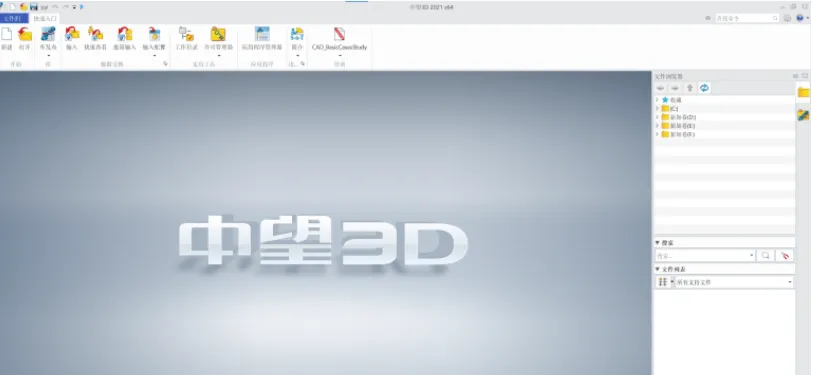The width and height of the screenshot is (813, 375).
Task: Open the folder tab on right sidebar
Action: click(x=803, y=92)
